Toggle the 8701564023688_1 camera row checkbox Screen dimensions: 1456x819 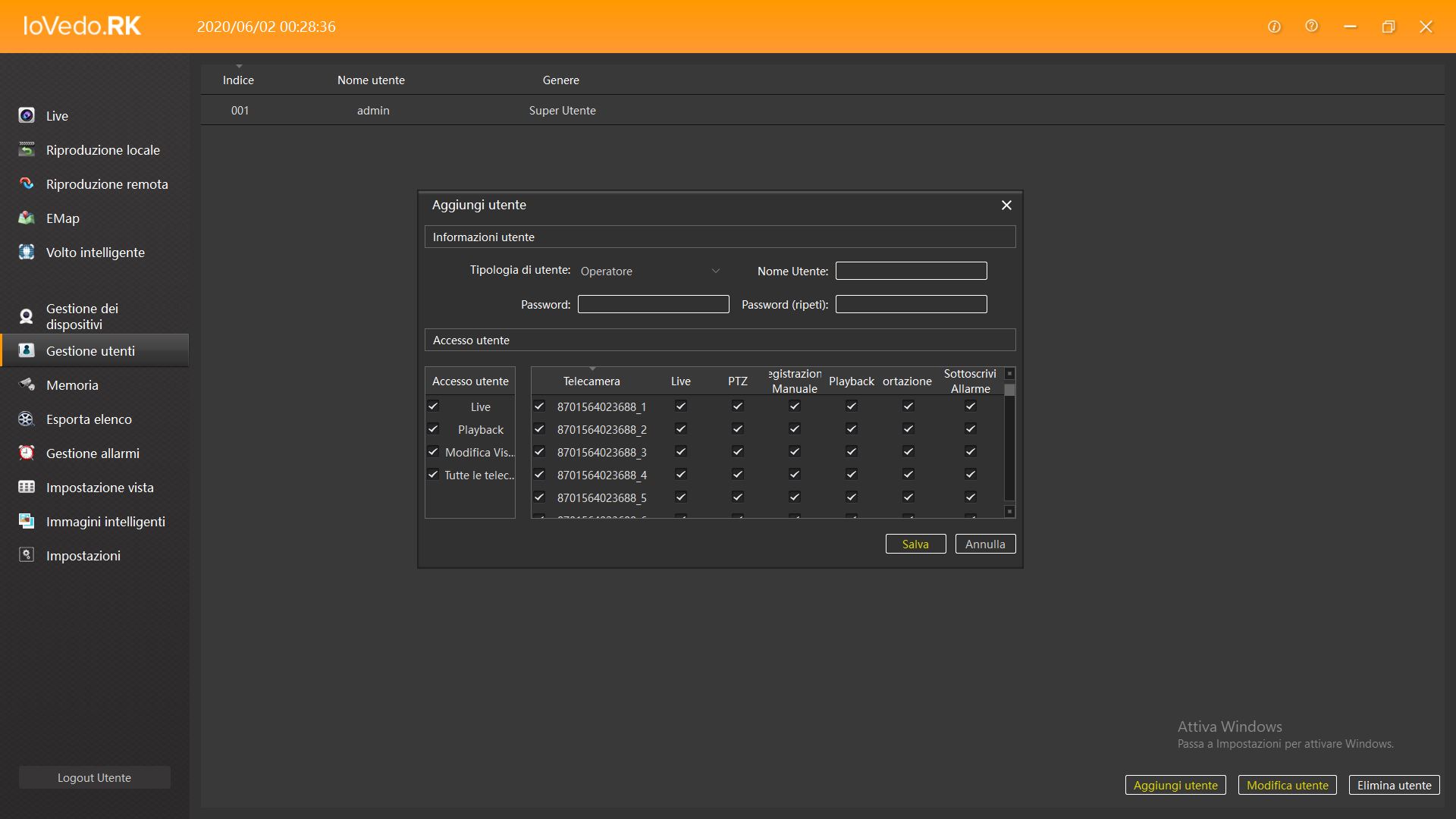coord(539,406)
